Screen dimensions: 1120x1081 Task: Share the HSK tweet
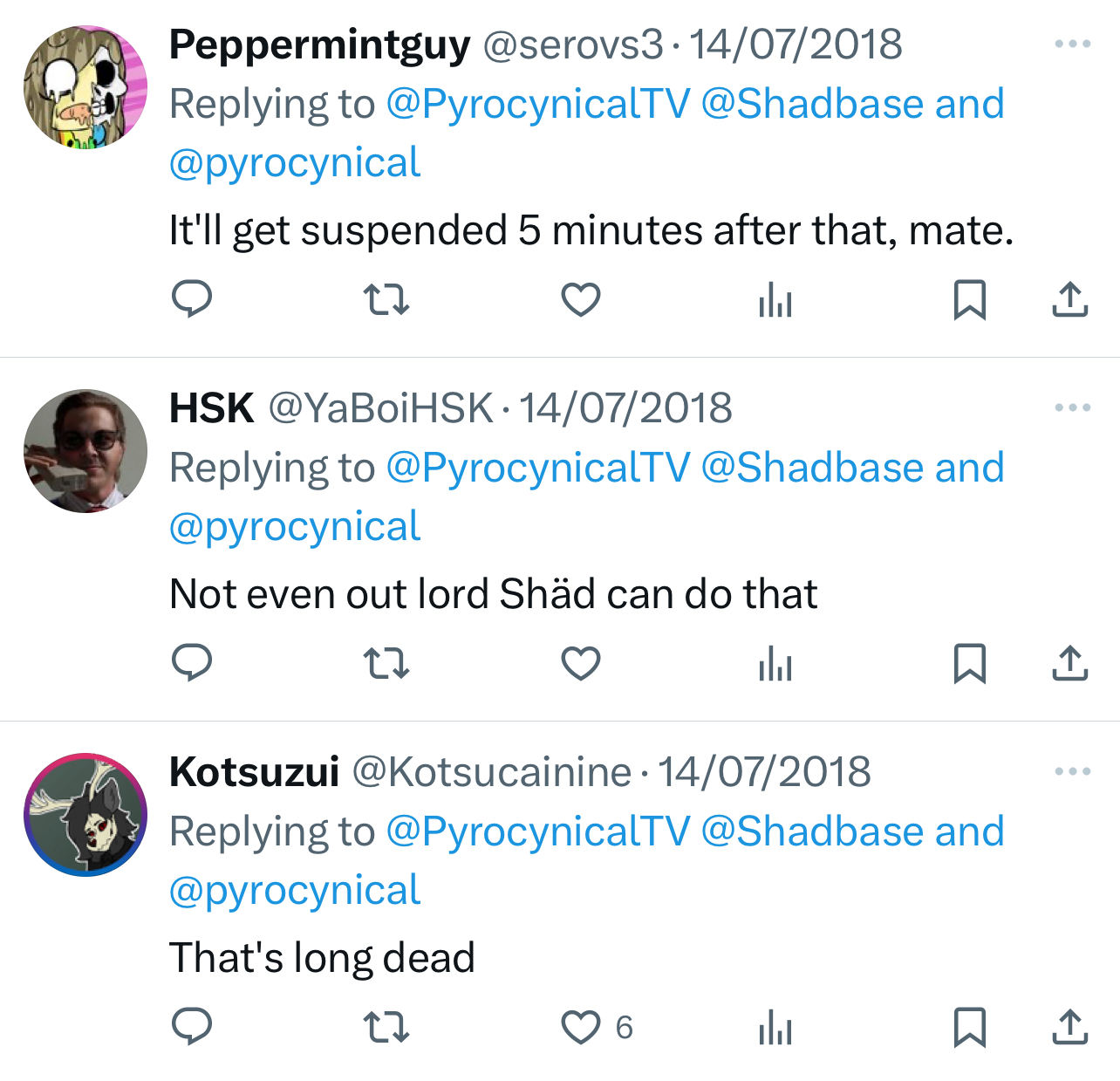[x=1069, y=664]
